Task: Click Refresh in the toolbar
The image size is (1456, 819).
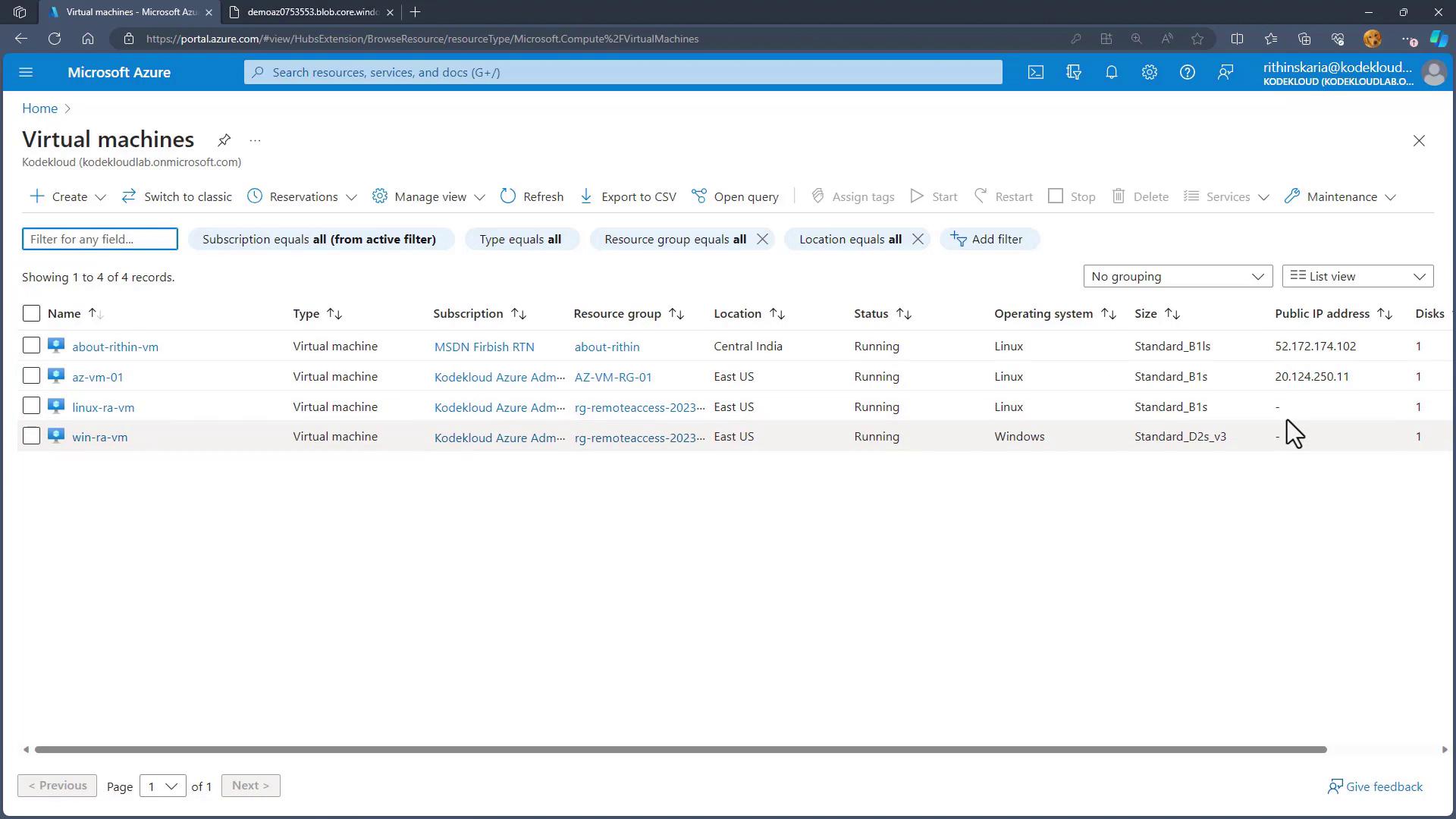Action: (532, 196)
